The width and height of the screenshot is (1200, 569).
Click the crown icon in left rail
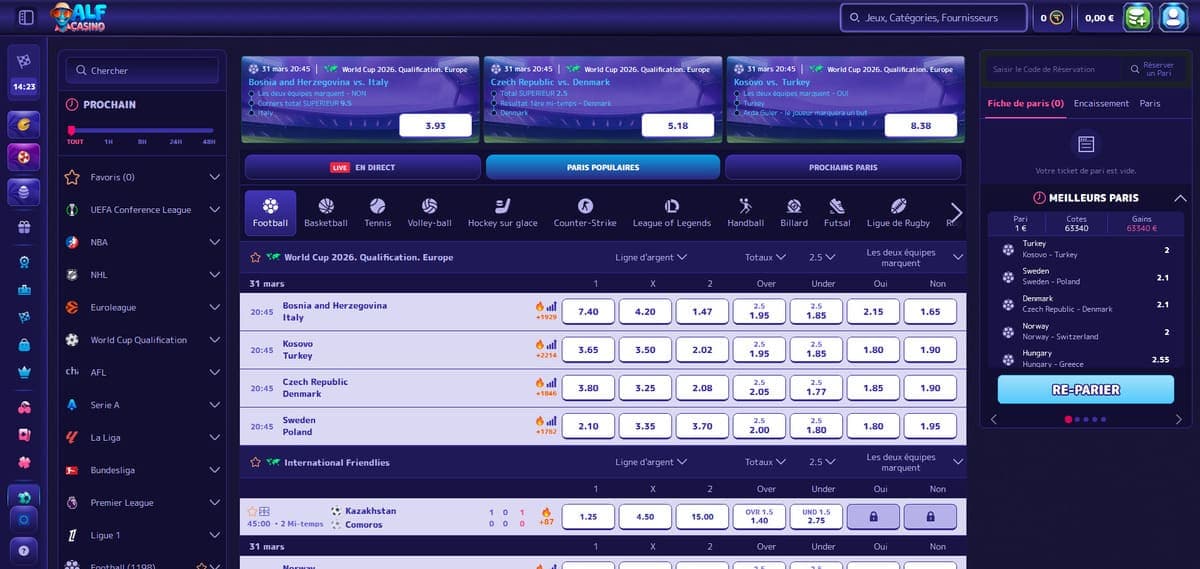tap(24, 371)
